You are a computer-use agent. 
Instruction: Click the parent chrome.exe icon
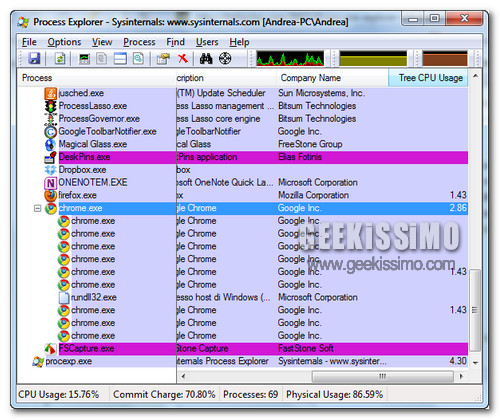click(51, 208)
